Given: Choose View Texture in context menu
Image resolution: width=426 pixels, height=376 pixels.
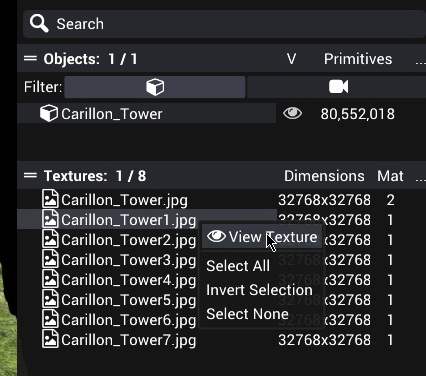Looking at the screenshot, I should pos(262,237).
